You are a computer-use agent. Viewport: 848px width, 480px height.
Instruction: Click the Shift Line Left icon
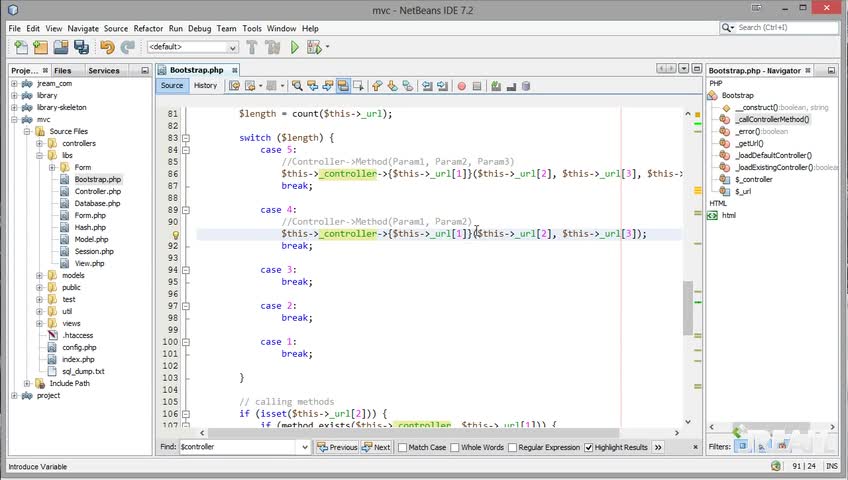click(x=427, y=85)
